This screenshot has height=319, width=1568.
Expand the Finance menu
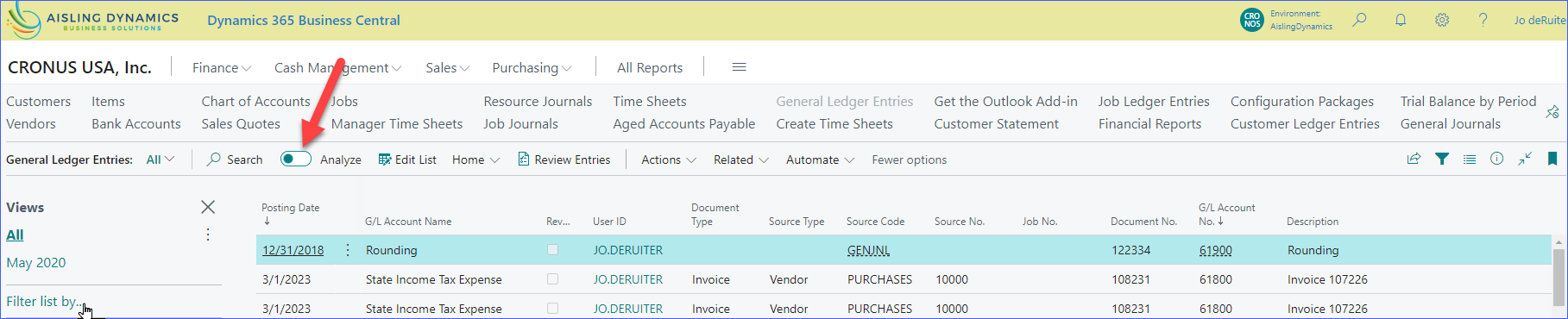(222, 67)
